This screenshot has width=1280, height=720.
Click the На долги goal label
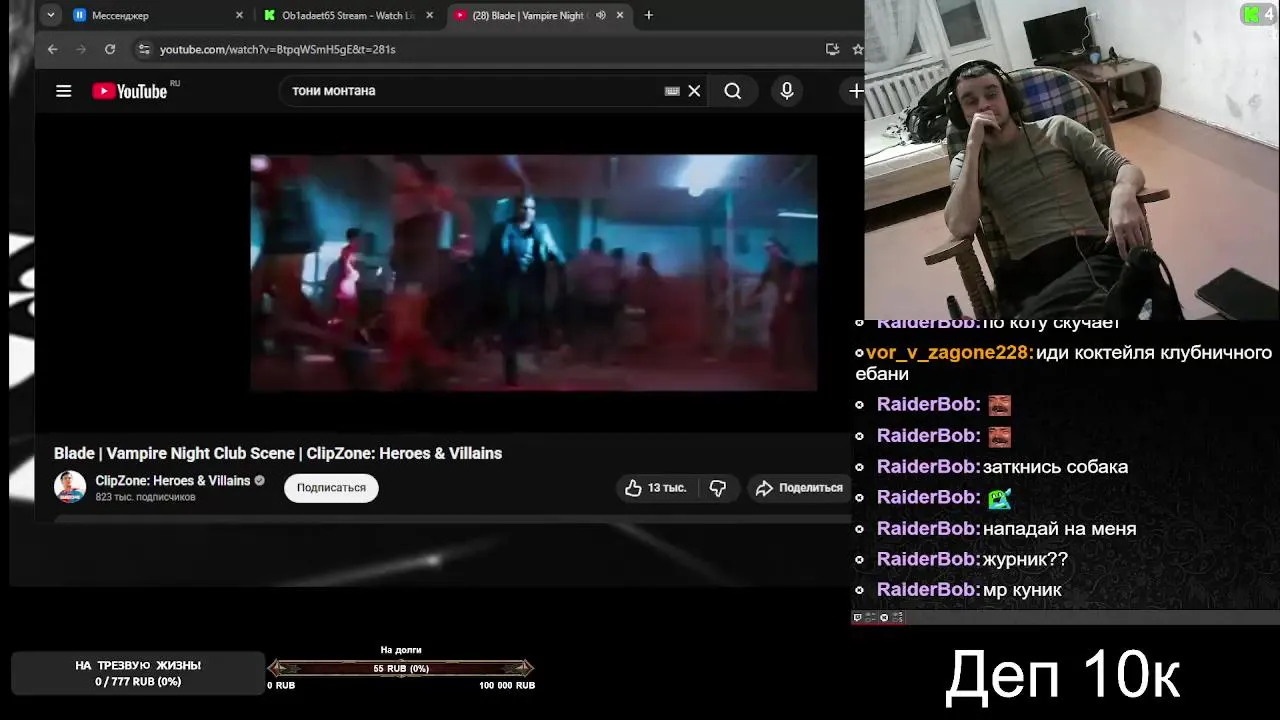401,650
